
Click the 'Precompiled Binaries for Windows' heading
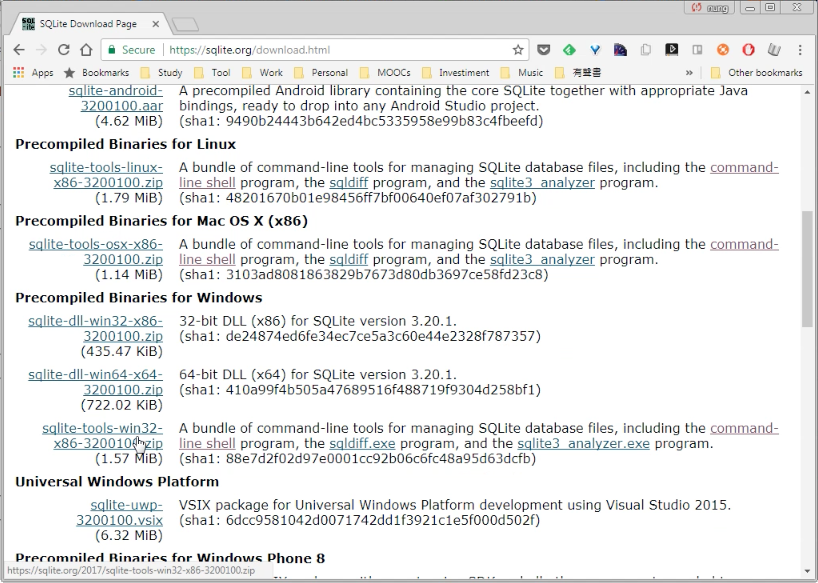[139, 297]
